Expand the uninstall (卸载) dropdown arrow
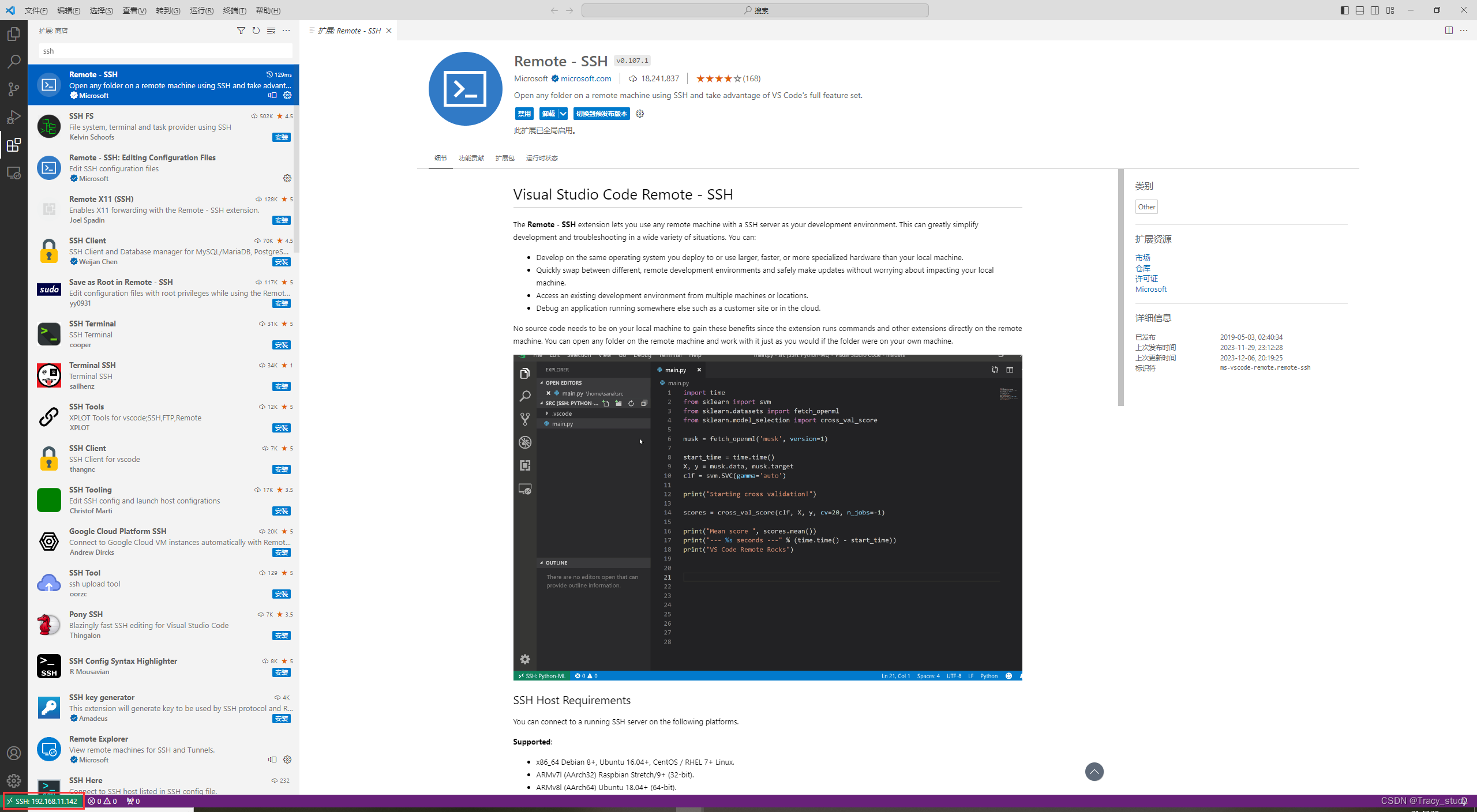 click(563, 114)
